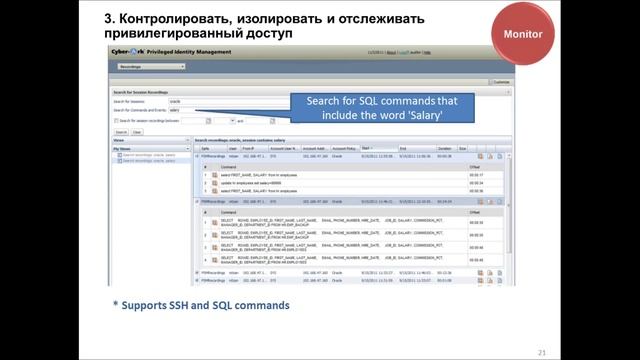
Task: Open the Recordings dropdown in the blue bar
Action: (x=151, y=67)
